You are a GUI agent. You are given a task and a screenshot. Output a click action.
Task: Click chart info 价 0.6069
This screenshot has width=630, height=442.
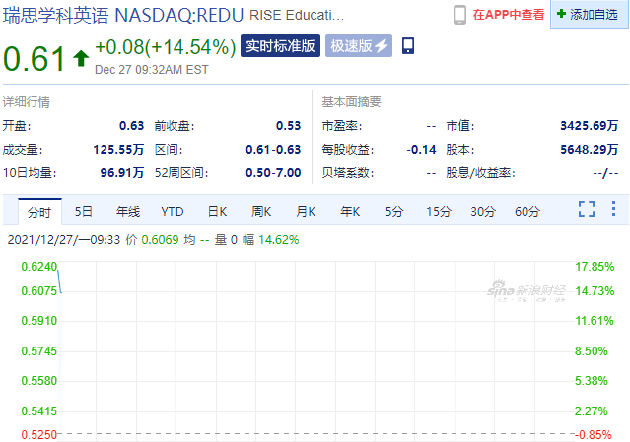point(152,240)
